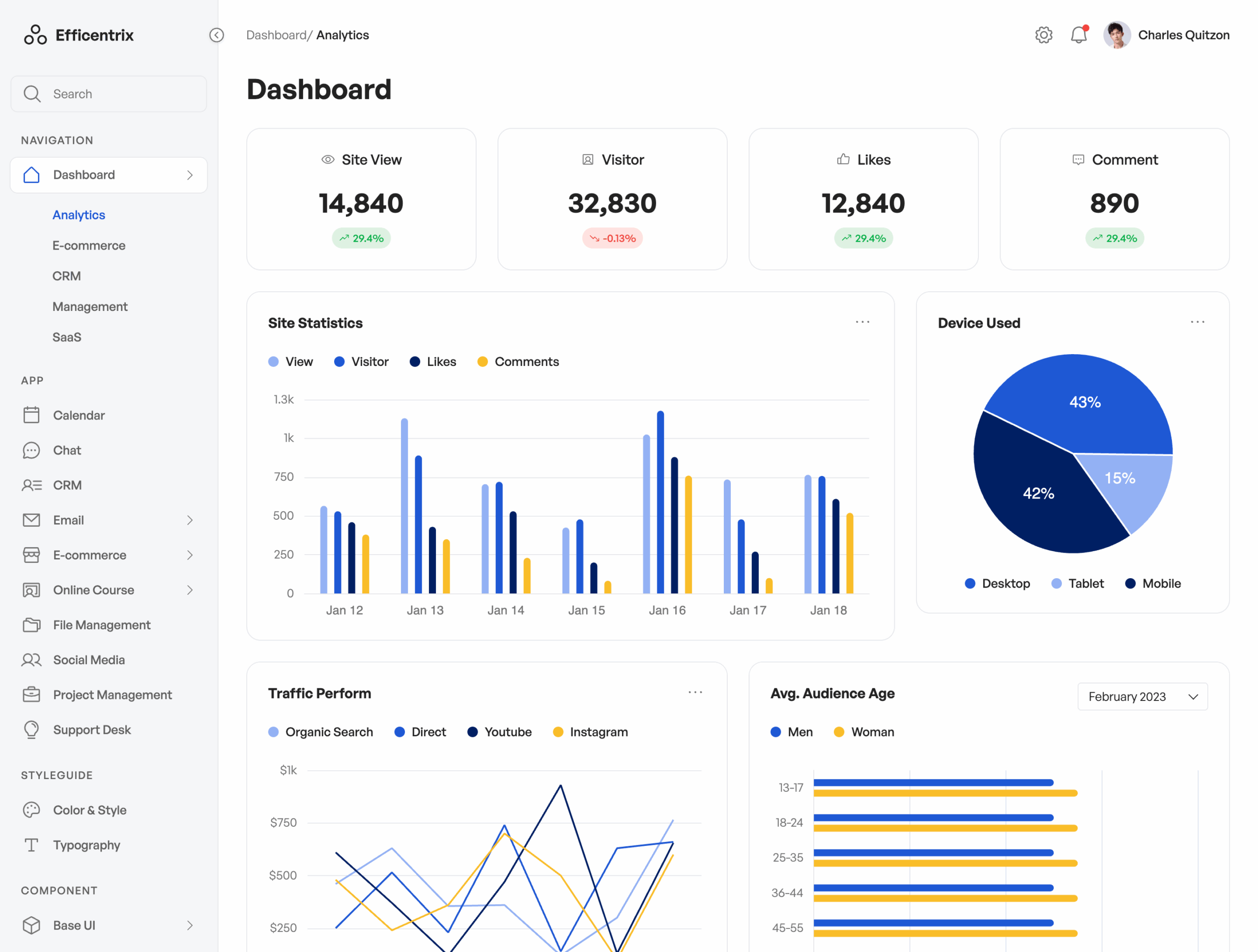Select the Chat icon in sidebar

click(31, 450)
